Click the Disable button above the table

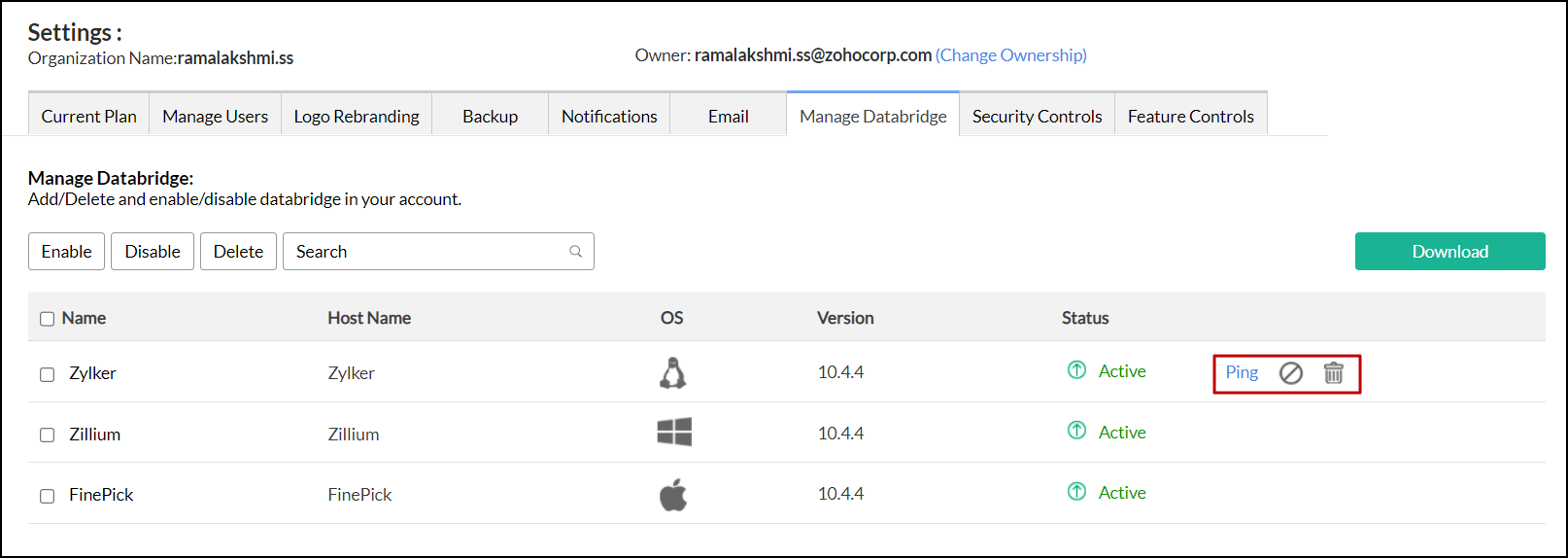153,252
